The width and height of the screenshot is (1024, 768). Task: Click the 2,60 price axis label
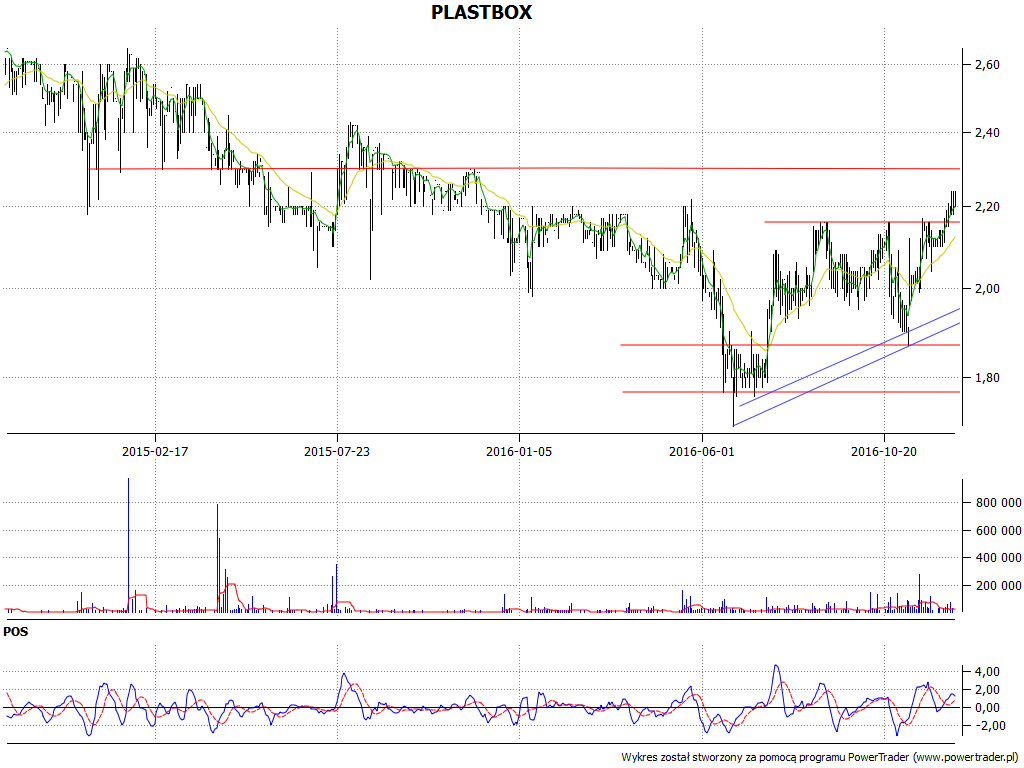tap(986, 64)
